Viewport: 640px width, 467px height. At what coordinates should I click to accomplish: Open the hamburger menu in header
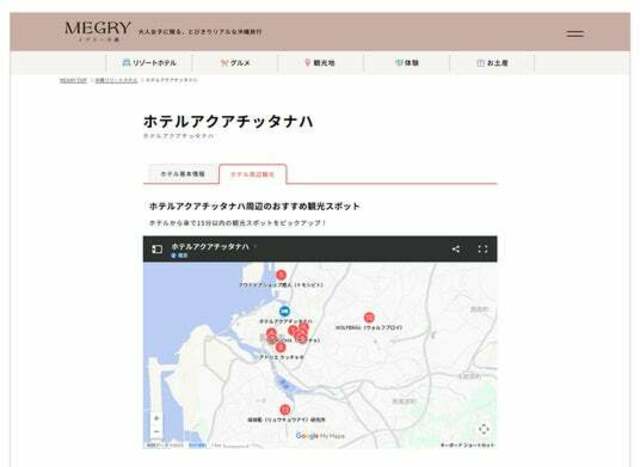click(x=575, y=34)
